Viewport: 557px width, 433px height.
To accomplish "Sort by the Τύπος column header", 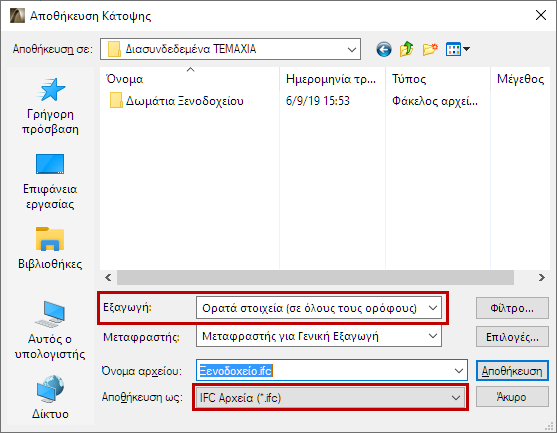I will pyautogui.click(x=438, y=79).
